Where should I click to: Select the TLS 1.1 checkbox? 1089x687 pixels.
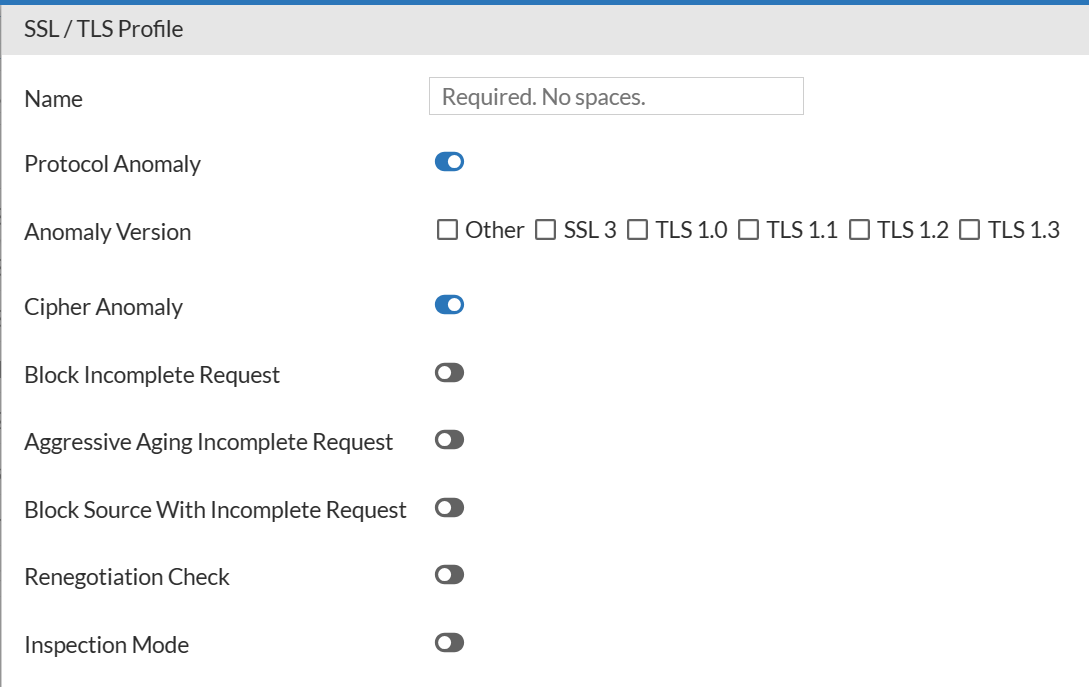point(747,229)
